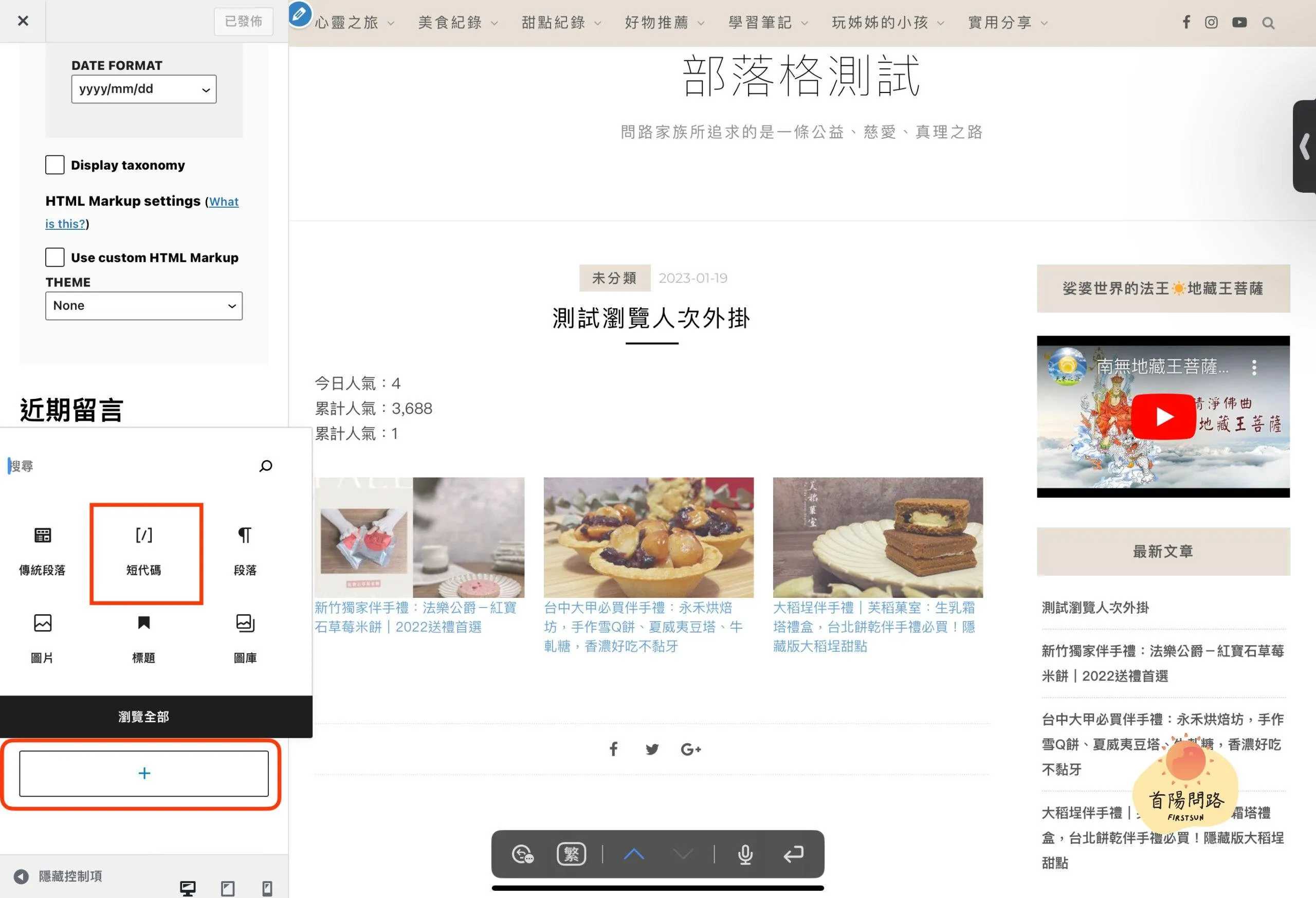1316x898 pixels.
Task: Click the blue pencil edit shortcut icon
Action: point(300,13)
